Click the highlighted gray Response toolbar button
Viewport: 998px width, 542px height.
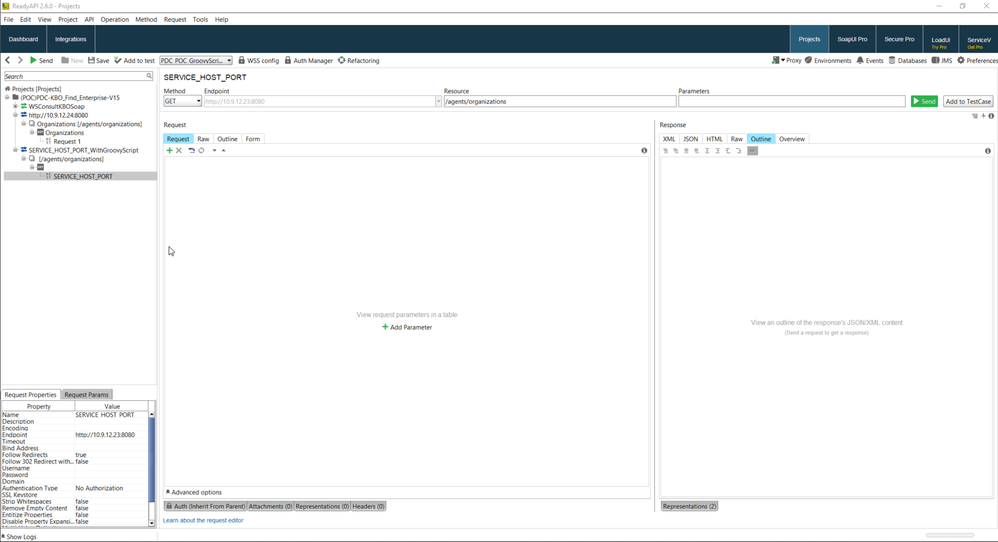click(752, 151)
